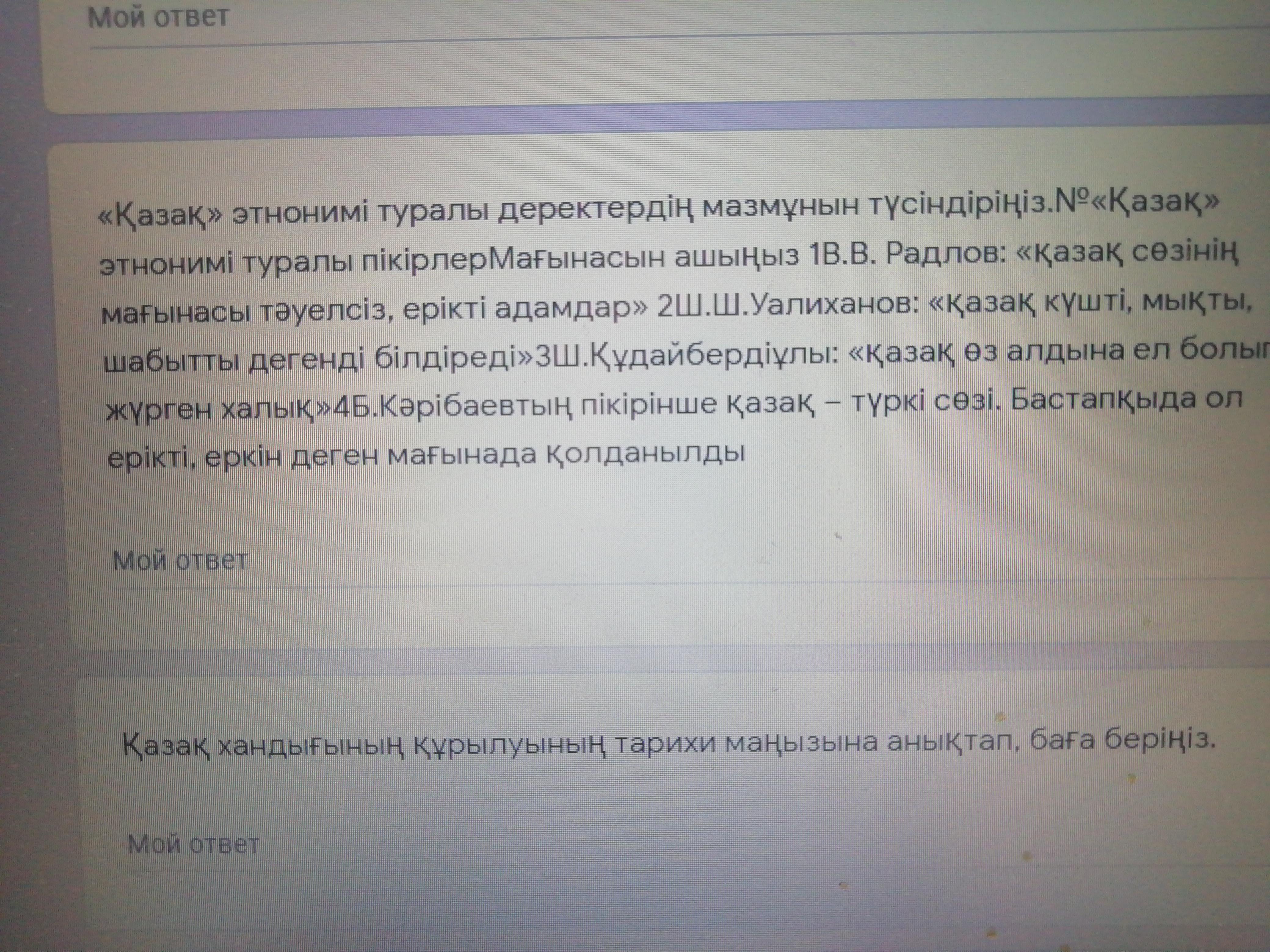Focus answer field under the Қазақ хандығы question

click(194, 844)
